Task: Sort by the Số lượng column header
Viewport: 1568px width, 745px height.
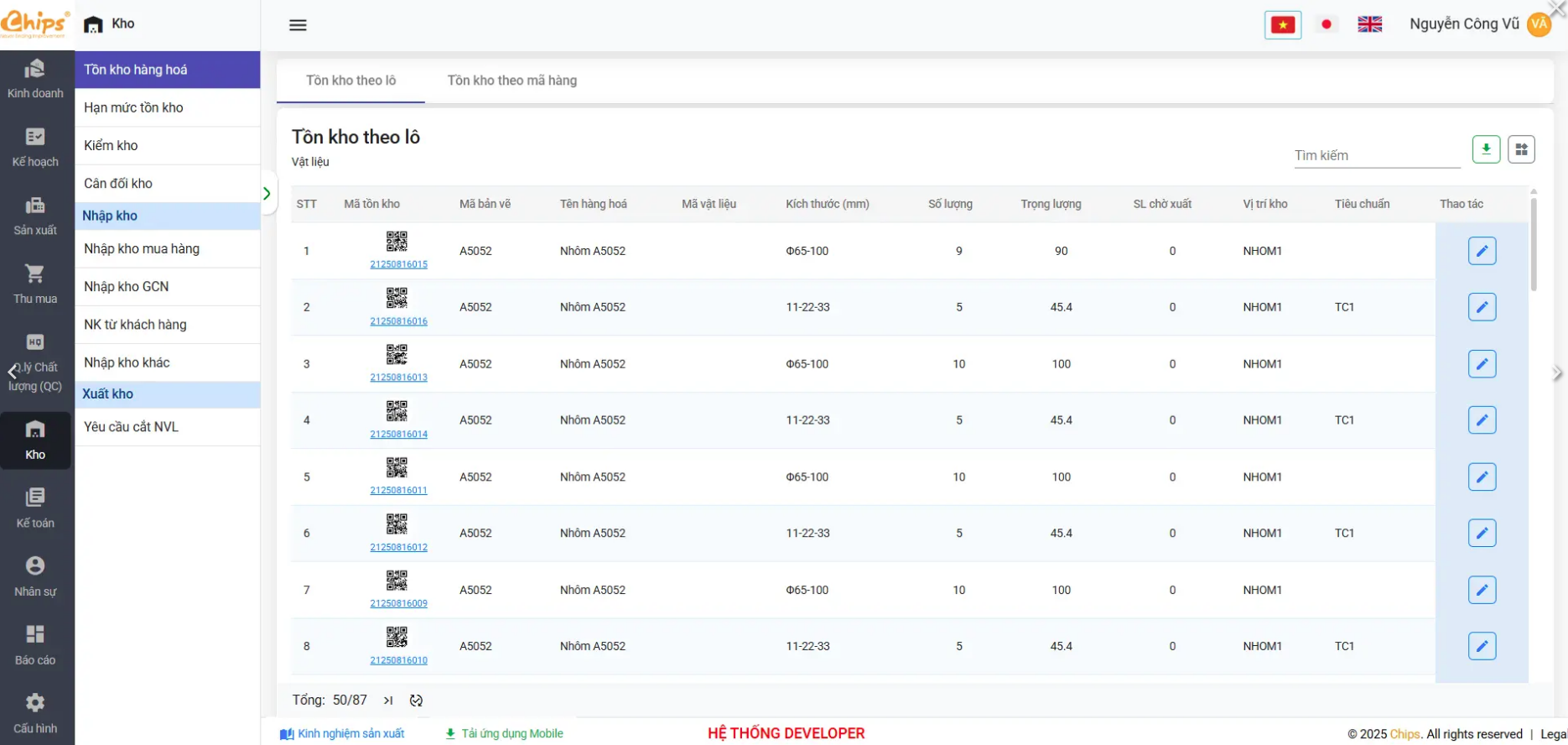Action: 950,204
